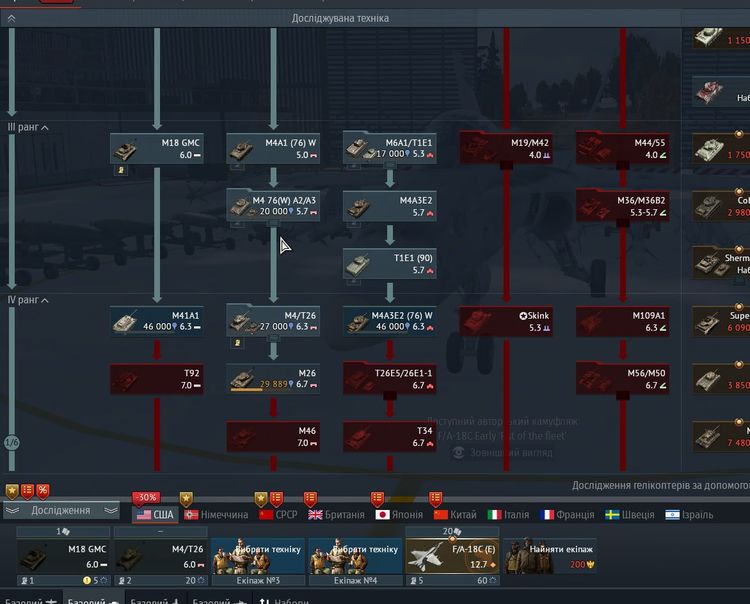Select the M18 GMC tank in research tree
The width and height of the screenshot is (750, 604).
click(156, 148)
